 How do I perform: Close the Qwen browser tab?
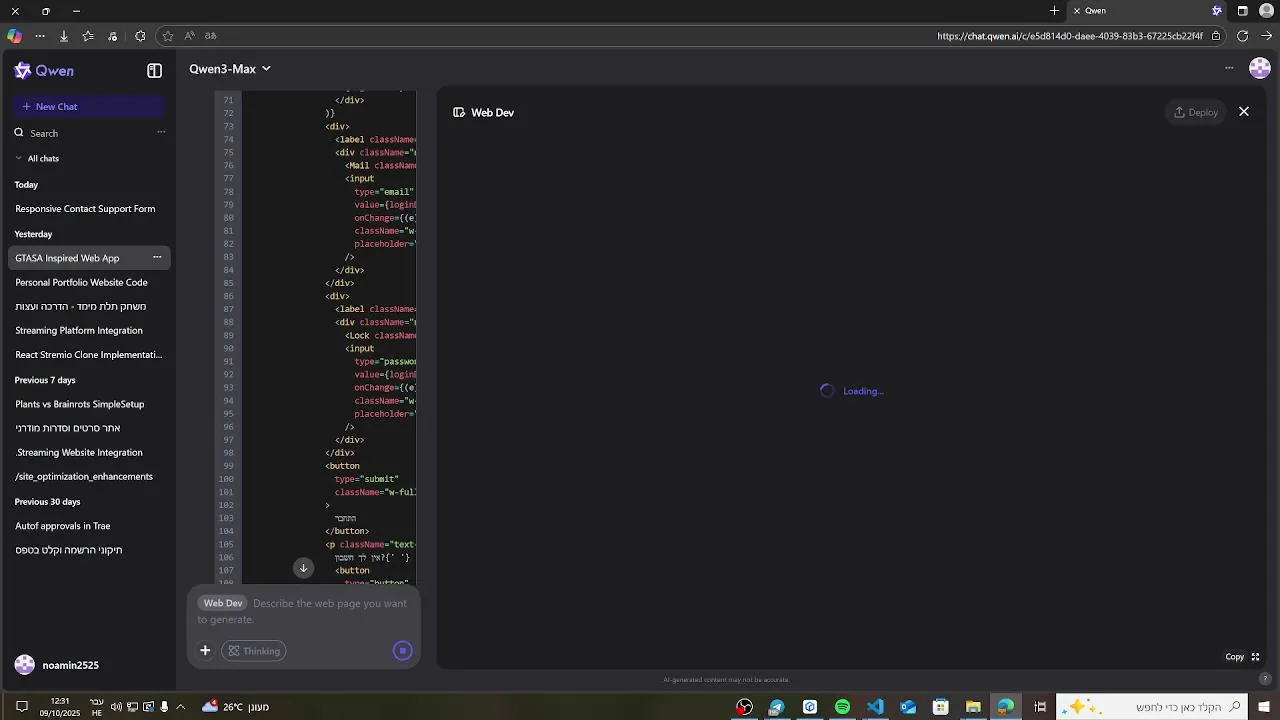(1077, 11)
